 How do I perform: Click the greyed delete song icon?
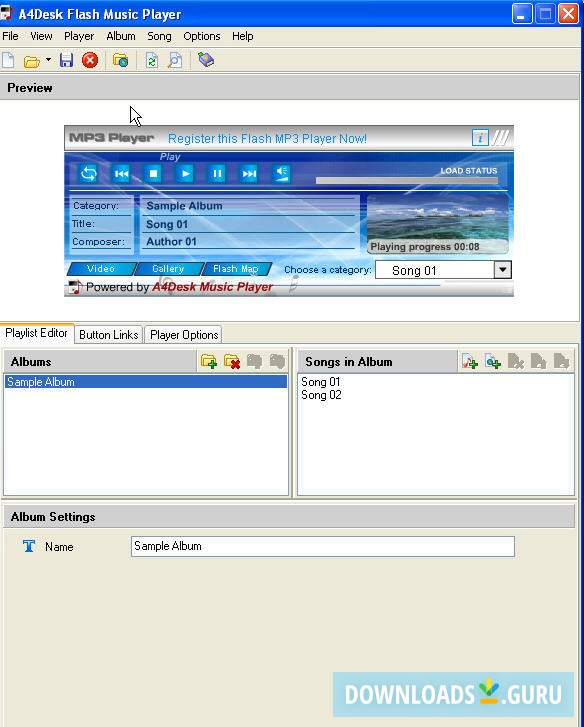click(515, 361)
